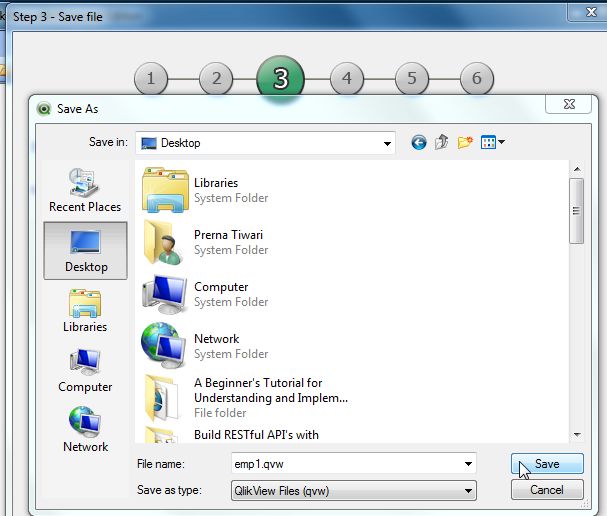
Task: Select the Prerna Tiwari user folder icon
Action: coord(163,242)
